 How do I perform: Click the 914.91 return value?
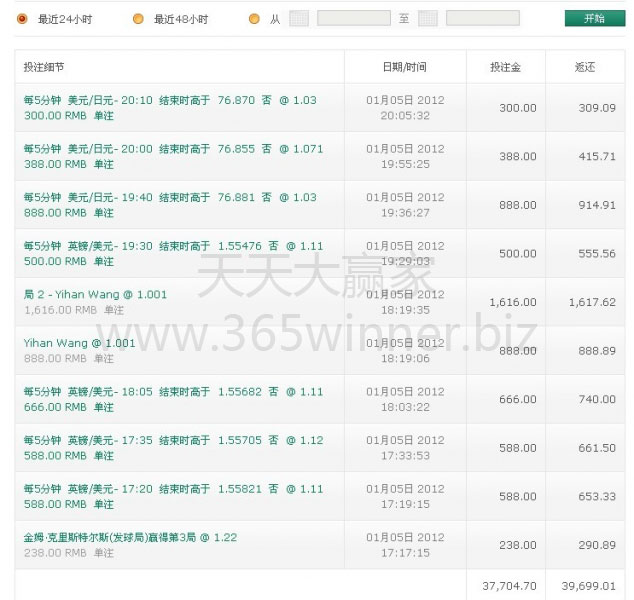click(x=597, y=205)
